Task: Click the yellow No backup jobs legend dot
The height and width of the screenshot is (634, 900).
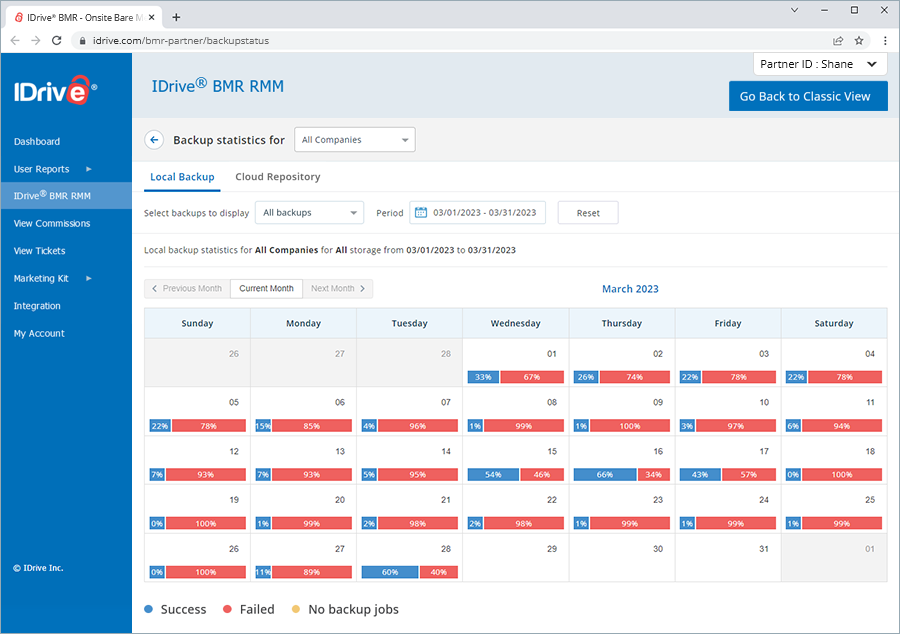Action: click(x=296, y=609)
